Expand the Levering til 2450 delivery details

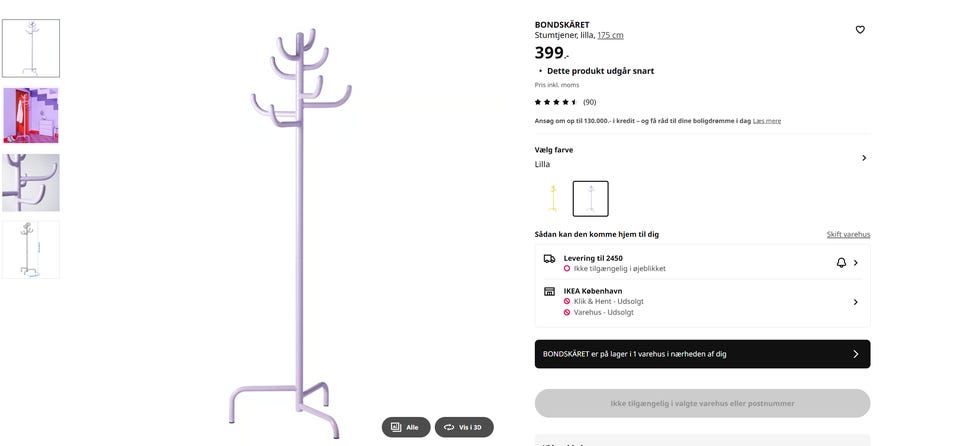click(856, 263)
